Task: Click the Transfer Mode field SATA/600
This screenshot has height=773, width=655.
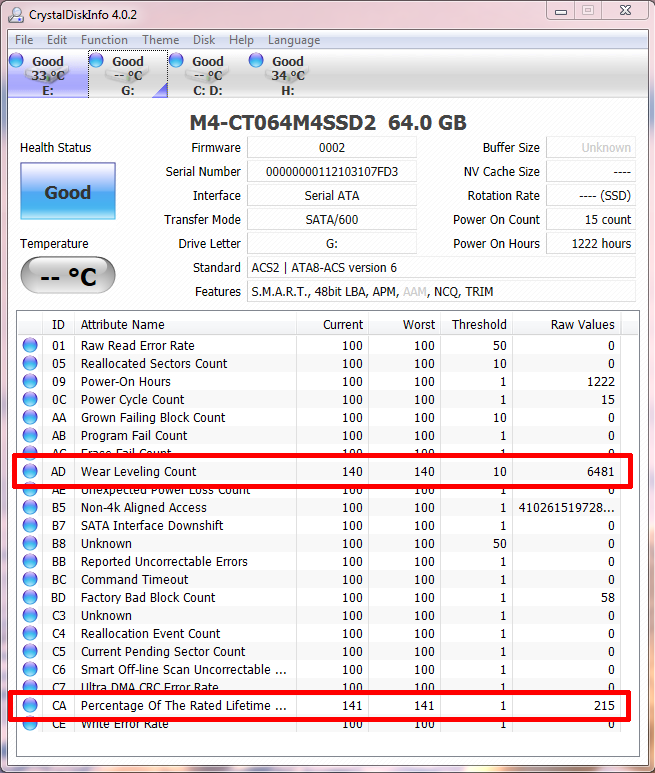Action: [332, 219]
